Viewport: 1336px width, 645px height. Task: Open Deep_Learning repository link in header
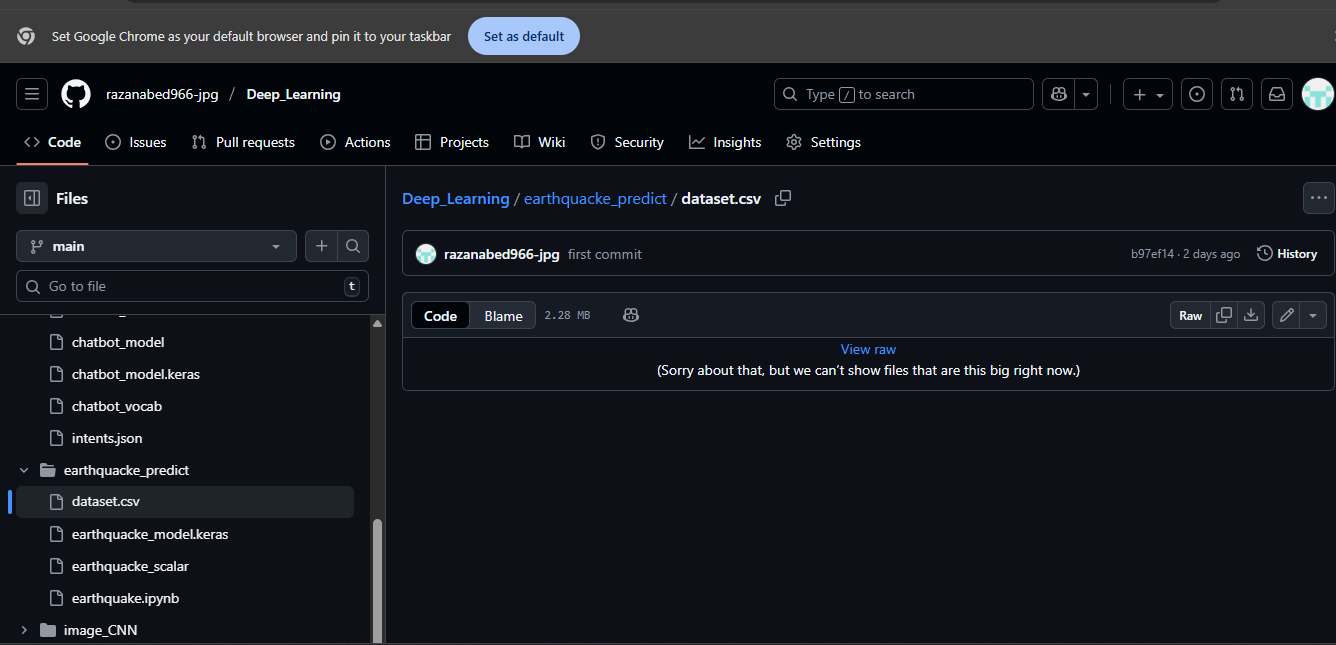[x=294, y=94]
